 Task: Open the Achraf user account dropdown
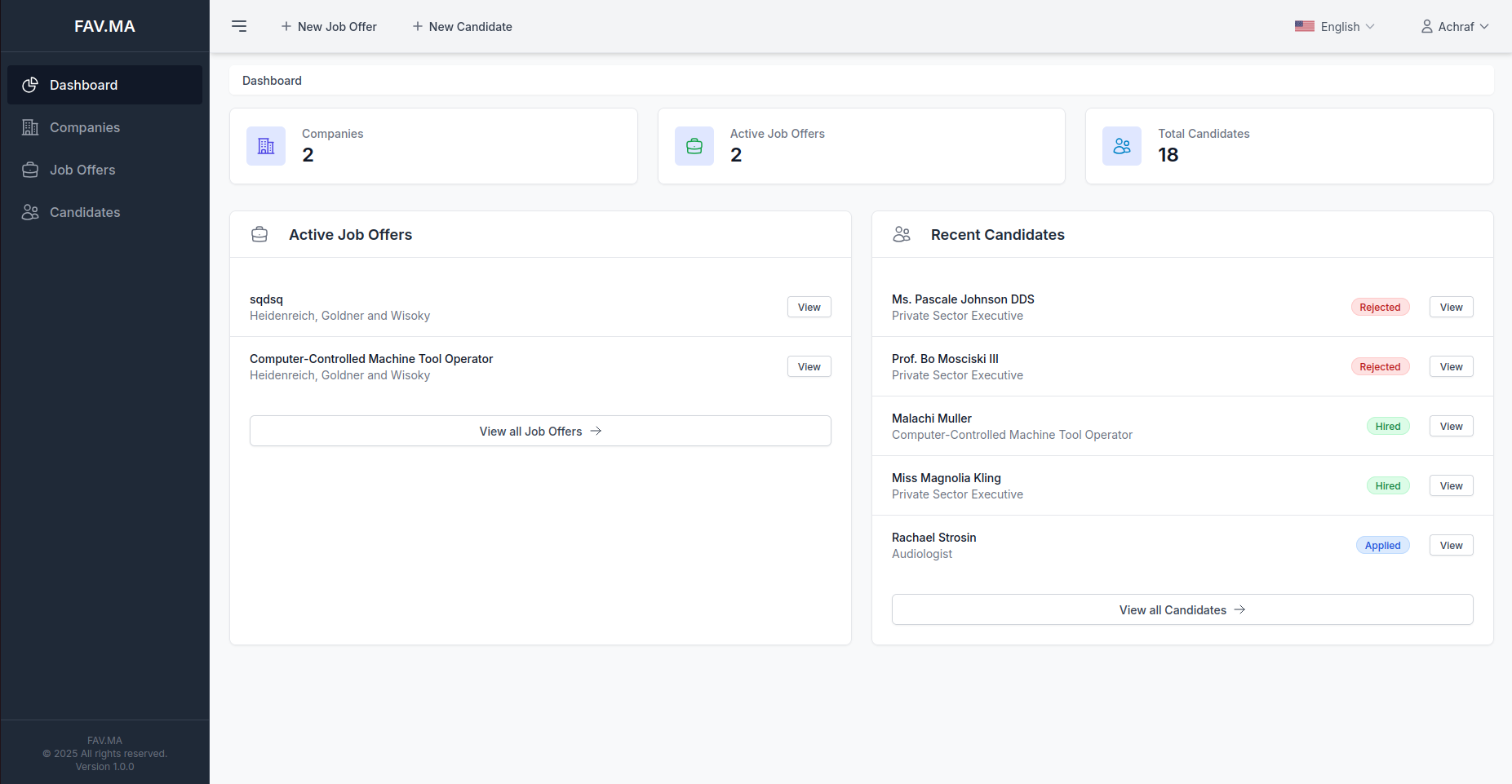pos(1456,27)
